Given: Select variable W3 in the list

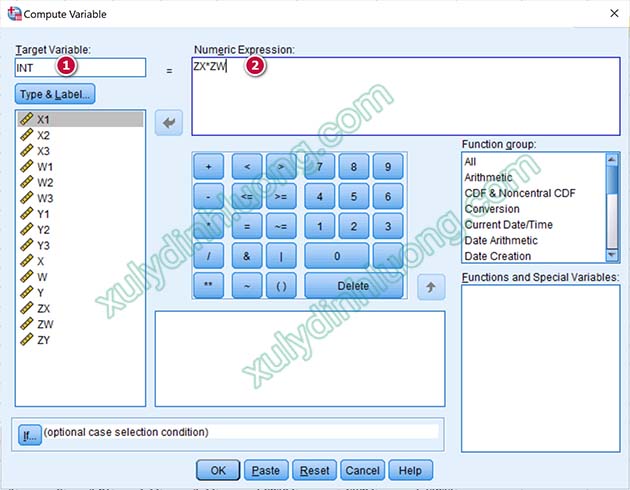Looking at the screenshot, I should click(x=80, y=198).
